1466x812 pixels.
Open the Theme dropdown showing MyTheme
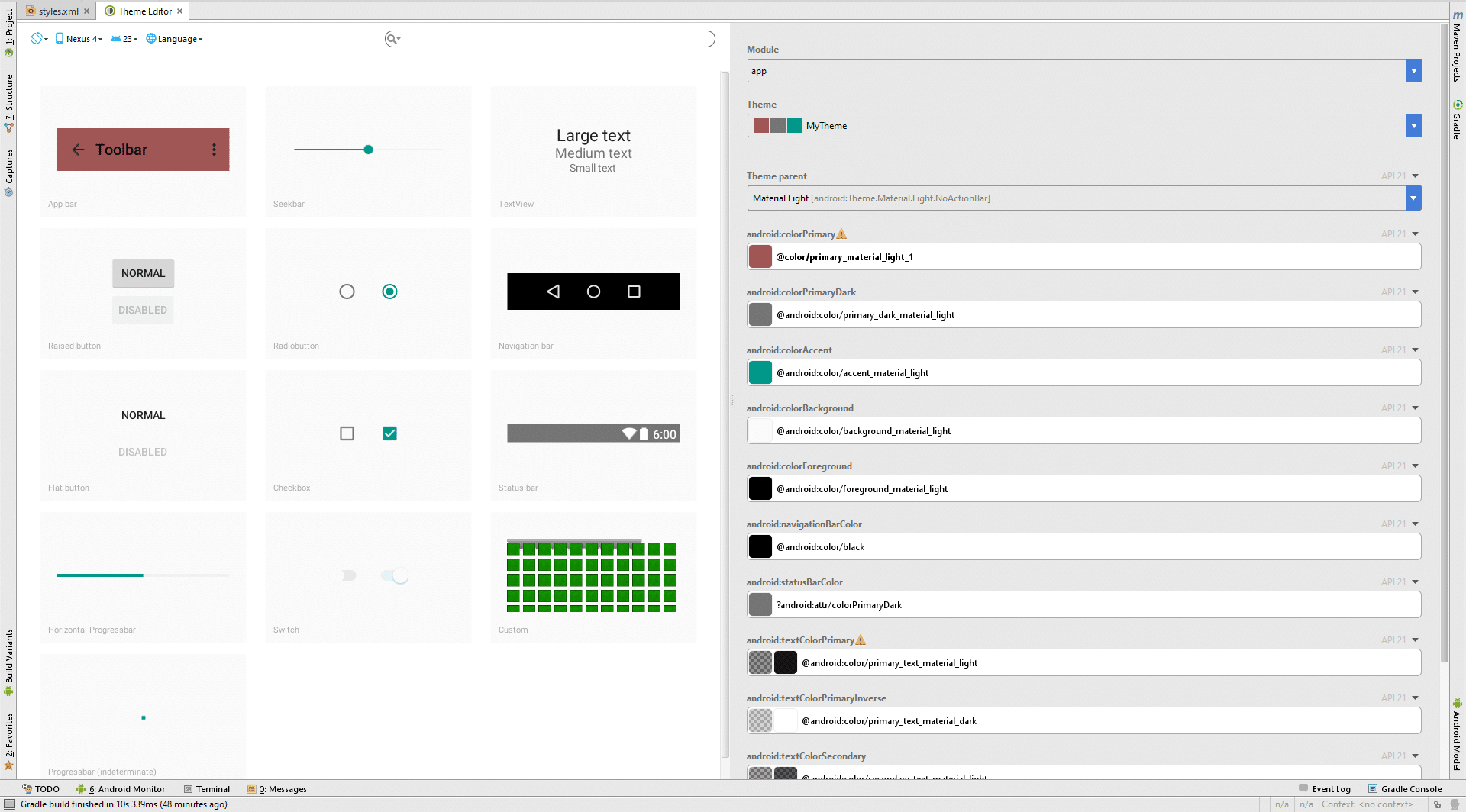coord(1414,125)
